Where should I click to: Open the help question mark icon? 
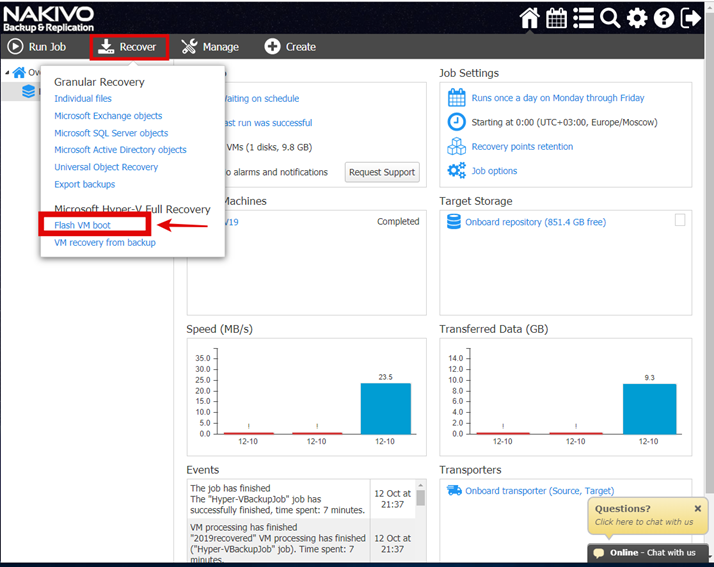point(664,18)
